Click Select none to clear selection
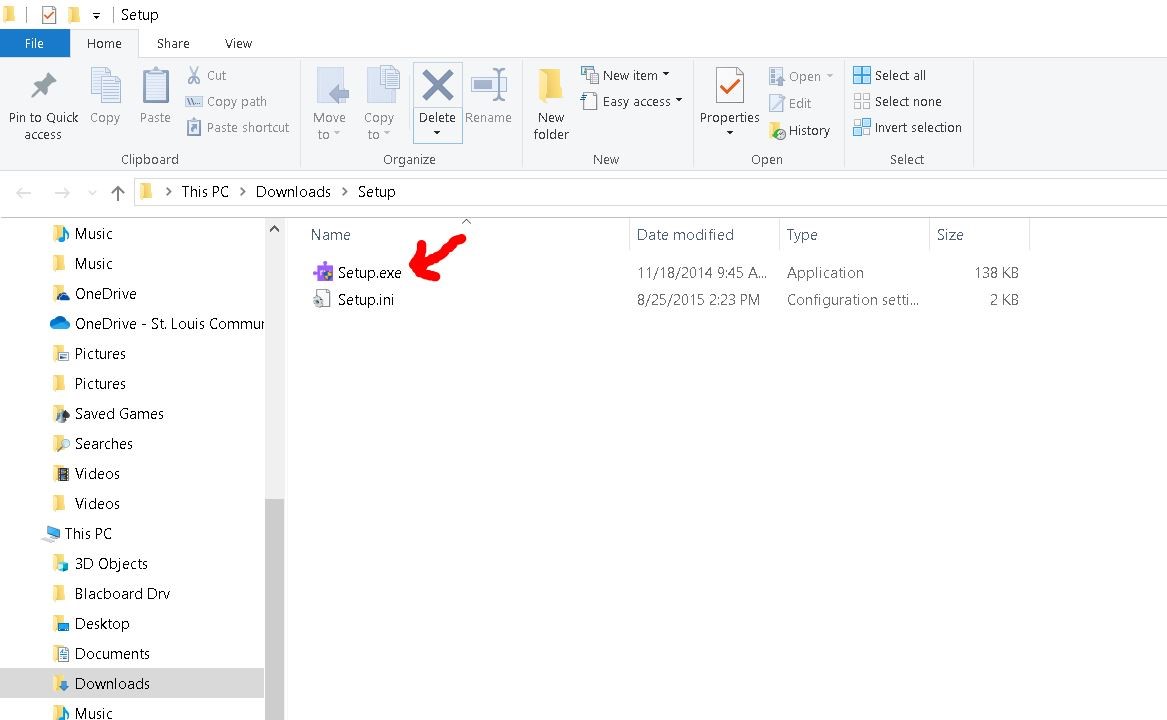Viewport: 1167px width, 720px height. [898, 101]
